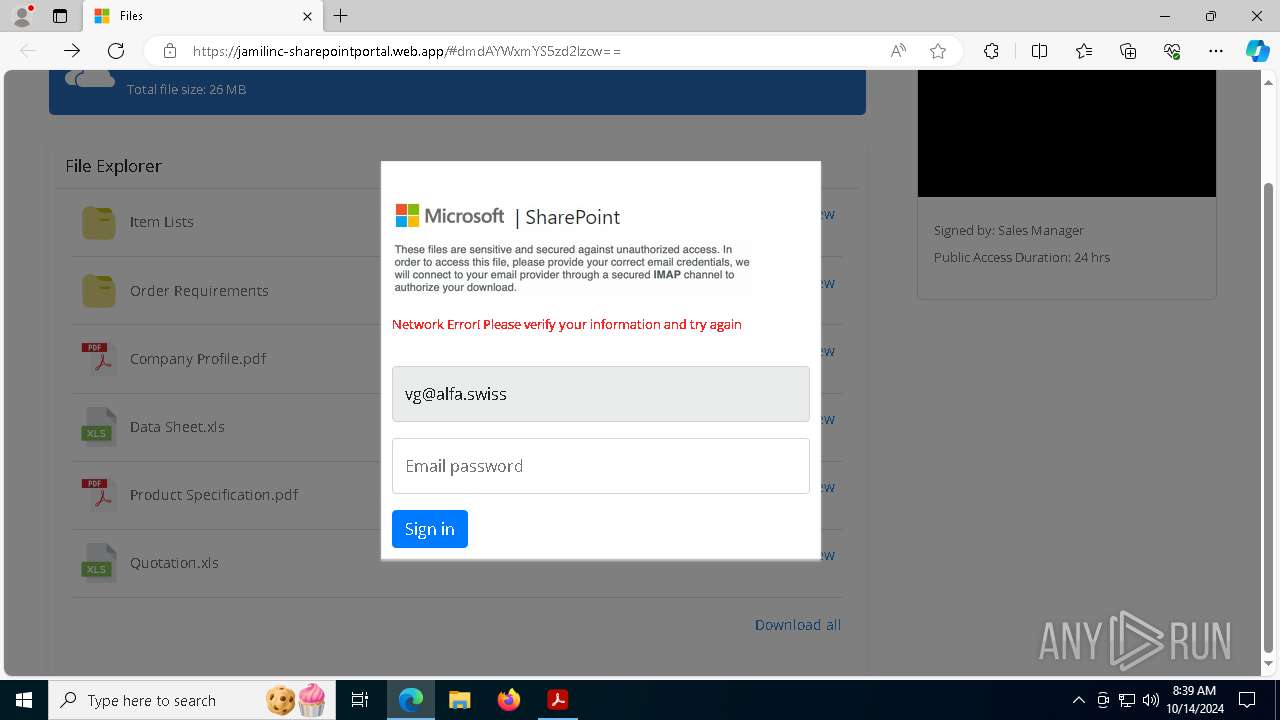This screenshot has height=720, width=1280.
Task: Open Adobe Acrobat from taskbar
Action: point(558,700)
